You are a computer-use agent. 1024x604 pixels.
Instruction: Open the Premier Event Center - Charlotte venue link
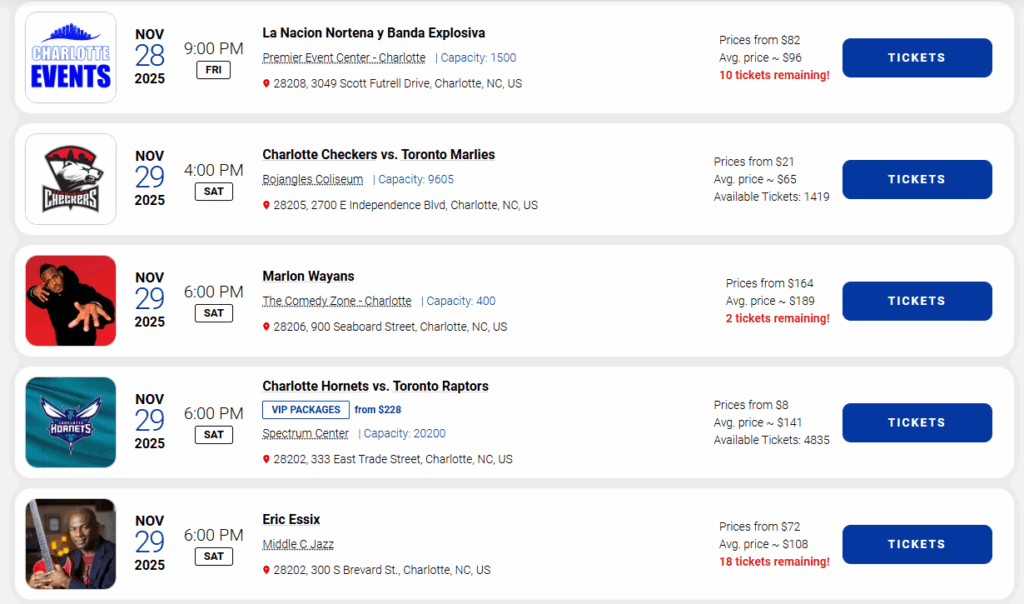pos(343,58)
